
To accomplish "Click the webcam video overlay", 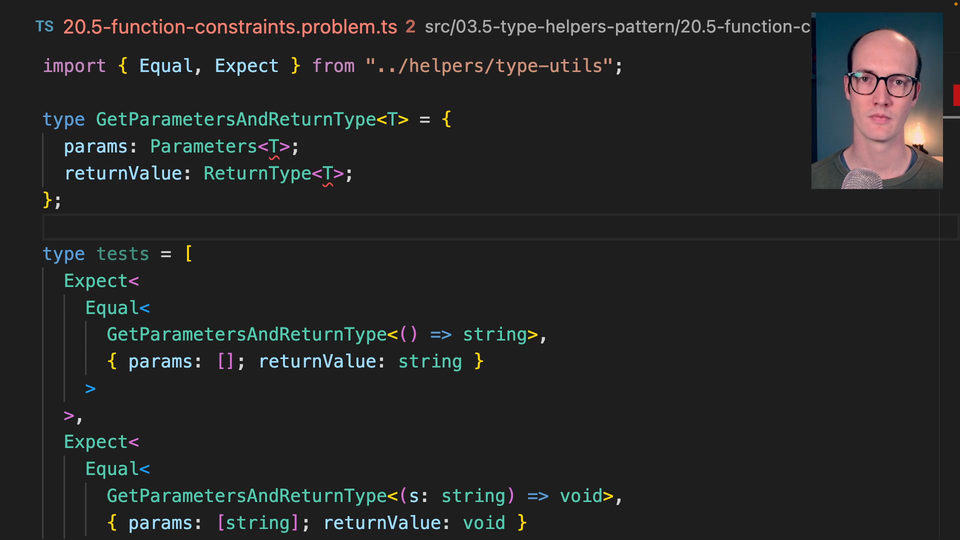I will 877,100.
